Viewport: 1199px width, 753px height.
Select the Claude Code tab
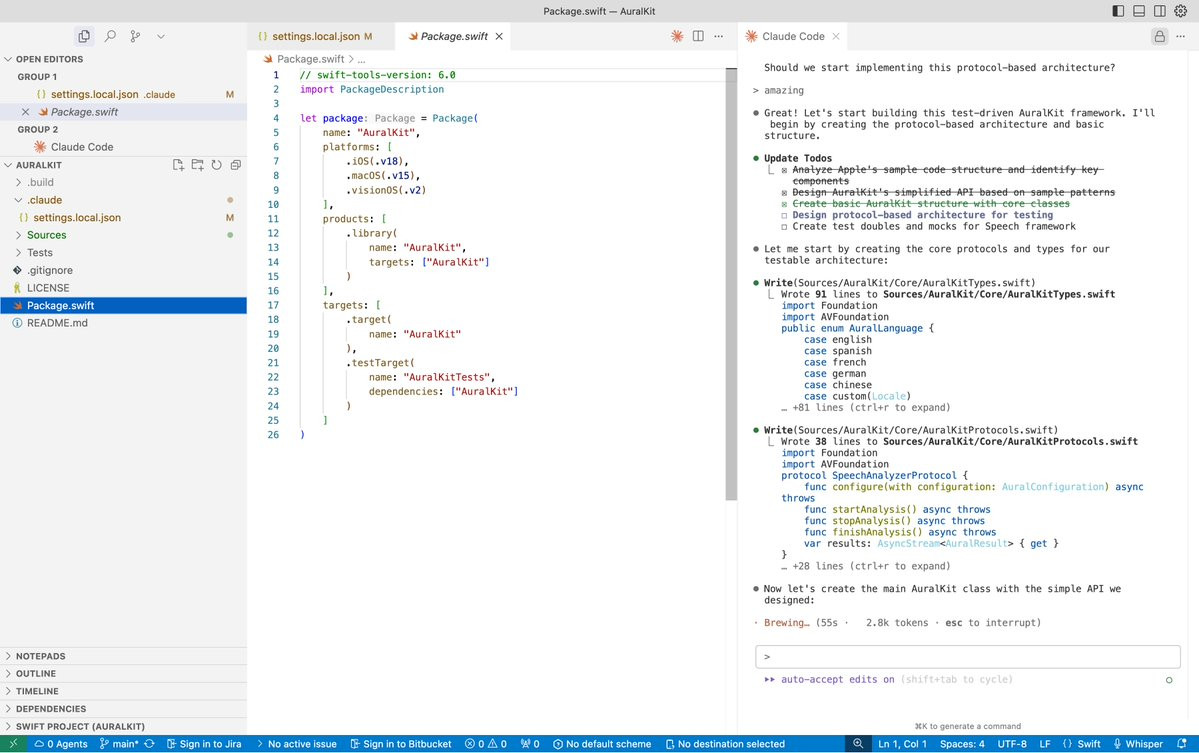tap(793, 36)
